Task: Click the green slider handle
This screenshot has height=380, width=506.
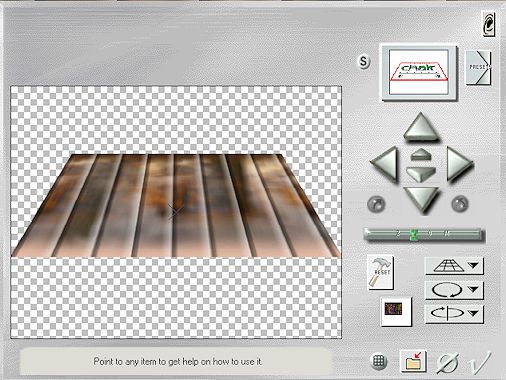Action: pyautogui.click(x=414, y=235)
